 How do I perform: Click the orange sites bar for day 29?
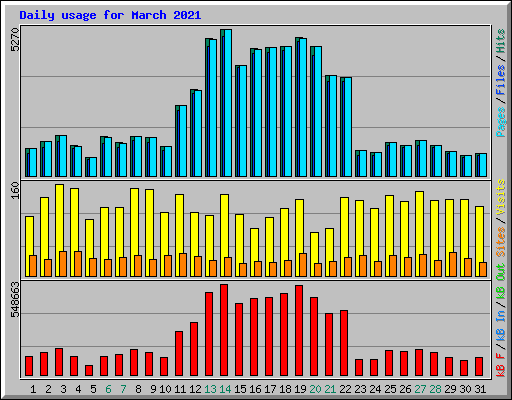tap(453, 264)
